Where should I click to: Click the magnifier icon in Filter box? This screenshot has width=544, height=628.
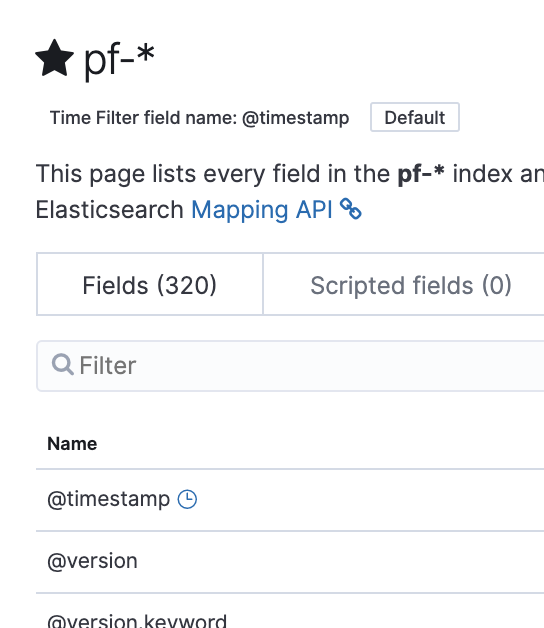pos(62,364)
